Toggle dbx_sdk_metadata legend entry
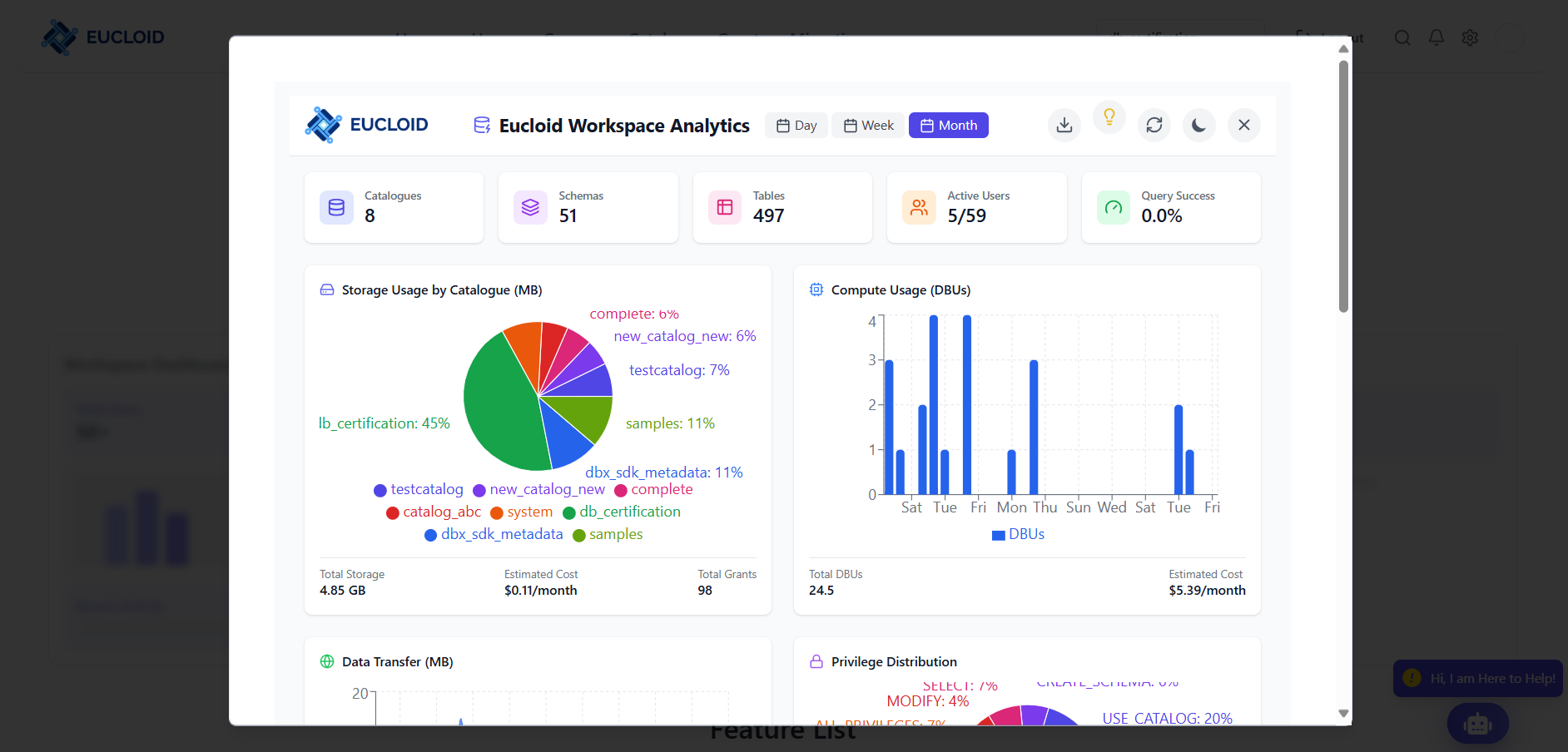This screenshot has height=752, width=1568. (494, 534)
